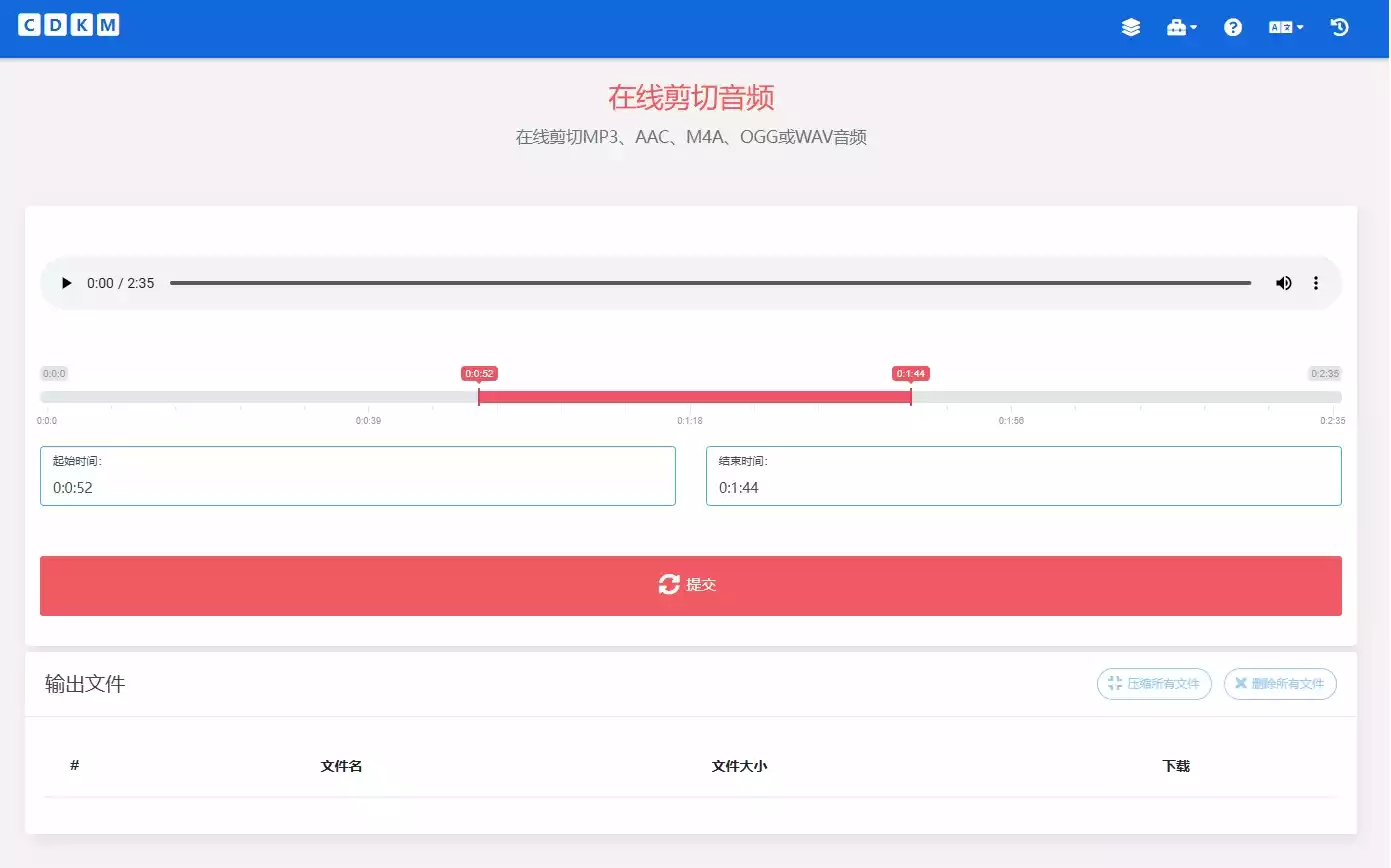Open the help question mark icon
Image resolution: width=1391 pixels, height=868 pixels.
(x=1232, y=28)
